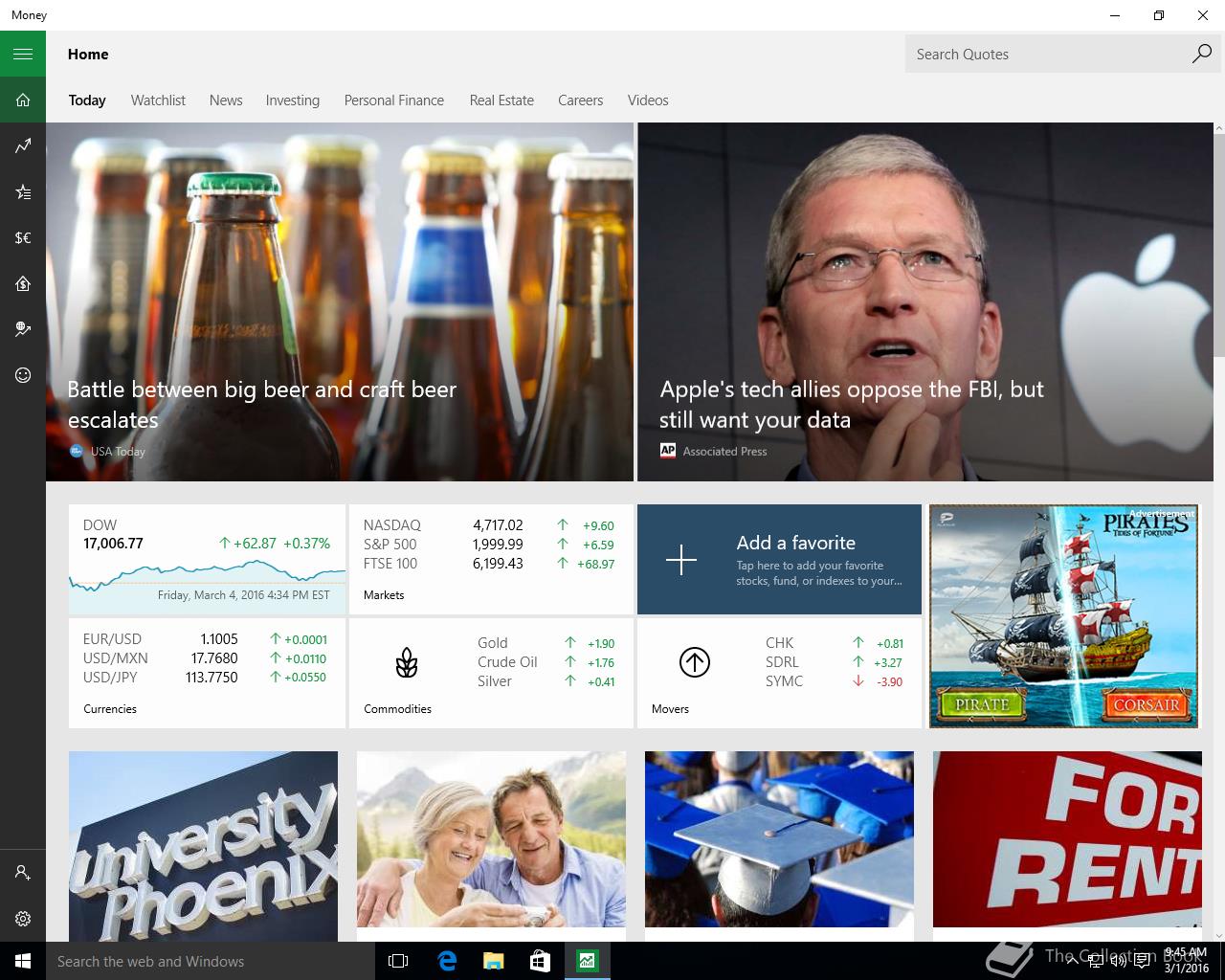Viewport: 1225px width, 980px height.
Task: Open the University of Phoenix article thumbnail
Action: point(203,846)
